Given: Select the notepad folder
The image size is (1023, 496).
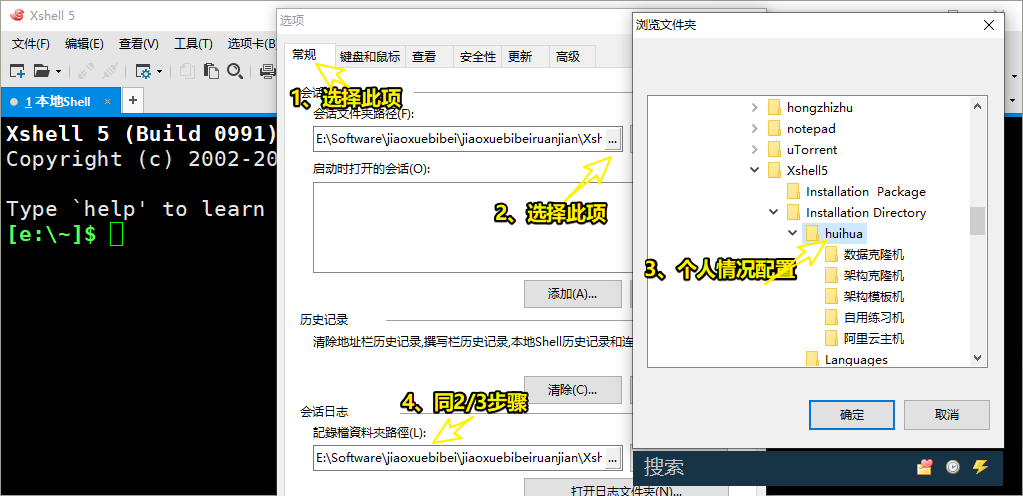Looking at the screenshot, I should 811,129.
